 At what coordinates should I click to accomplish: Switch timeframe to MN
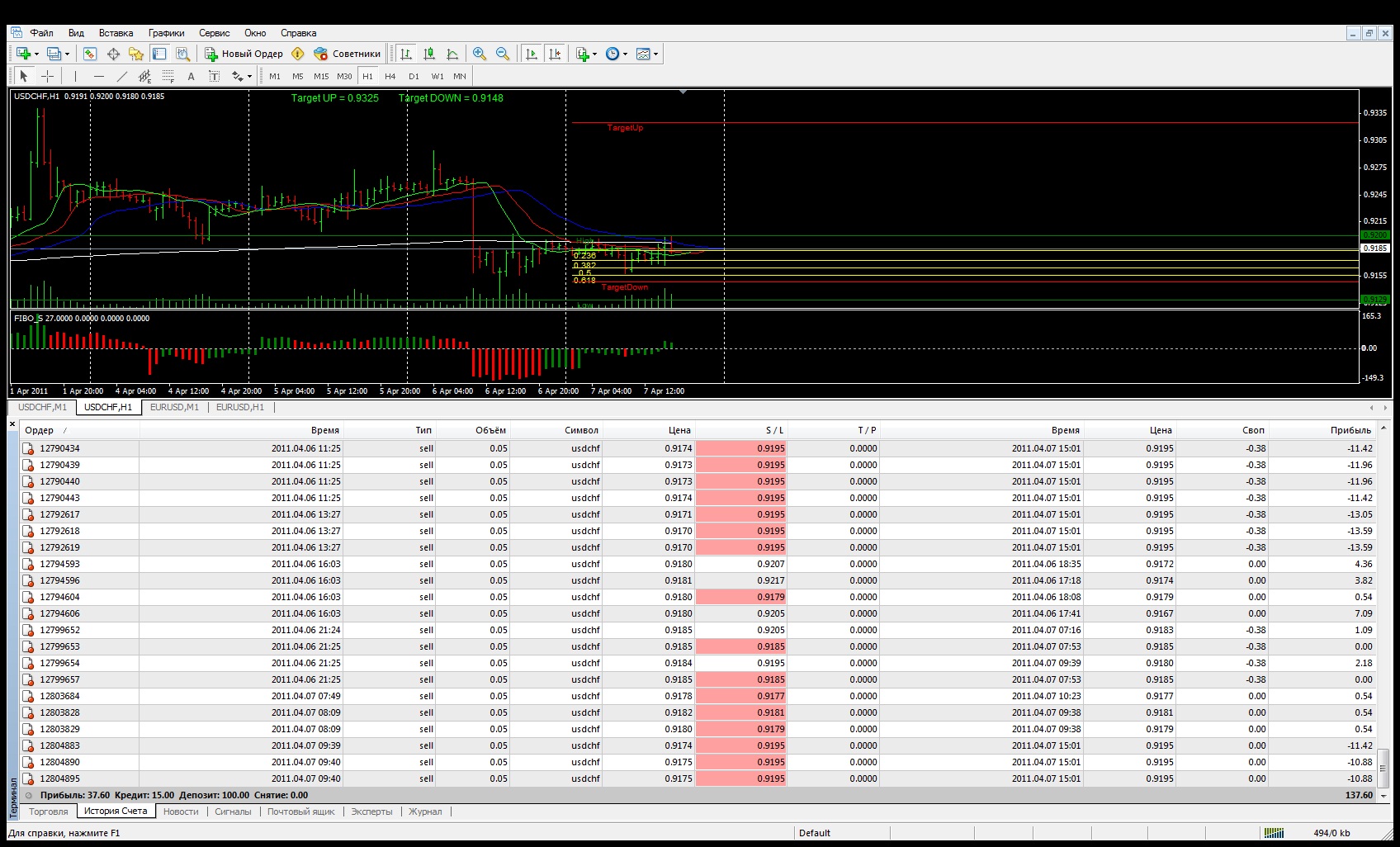pyautogui.click(x=460, y=76)
